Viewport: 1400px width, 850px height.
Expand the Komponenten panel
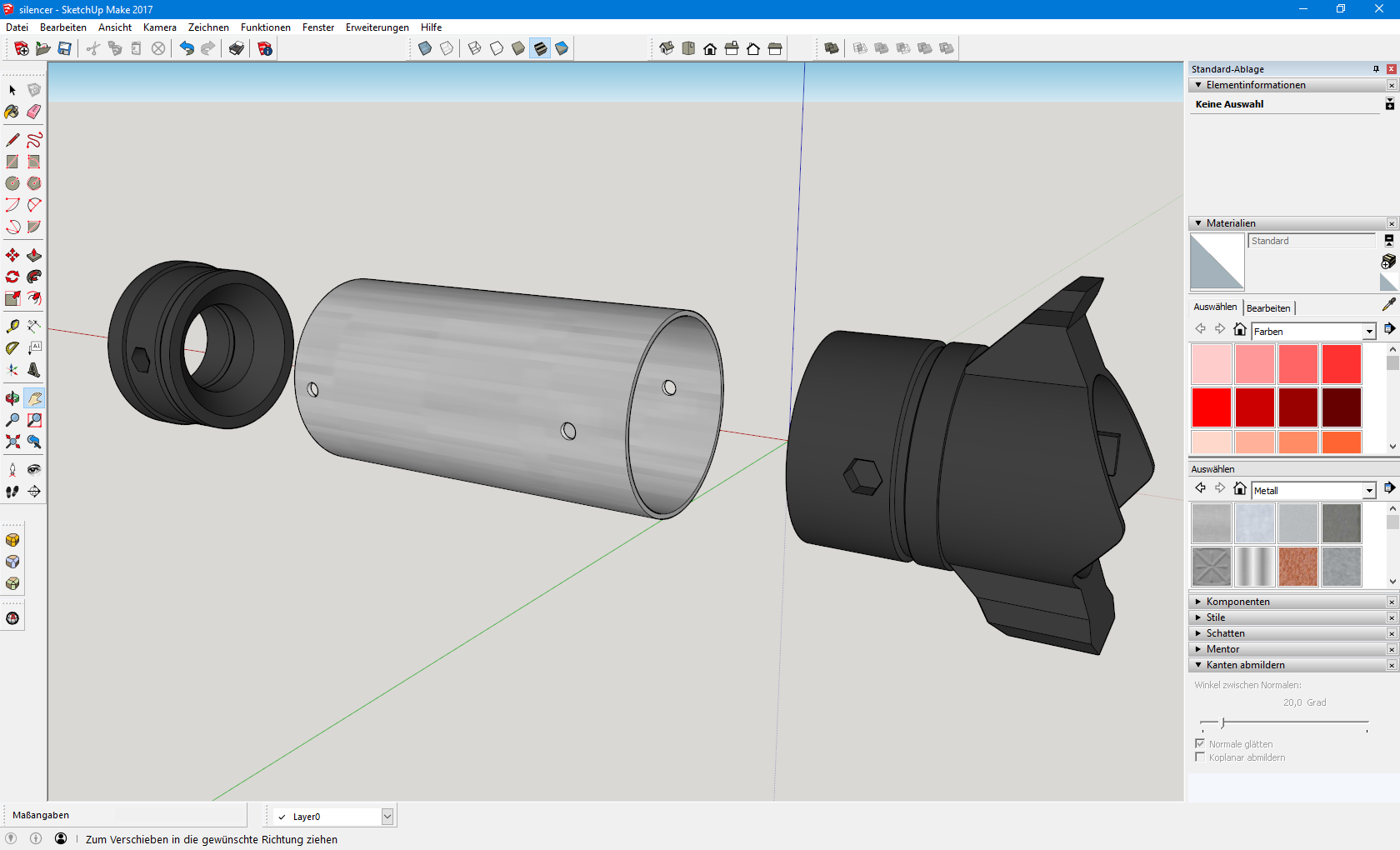point(1237,602)
